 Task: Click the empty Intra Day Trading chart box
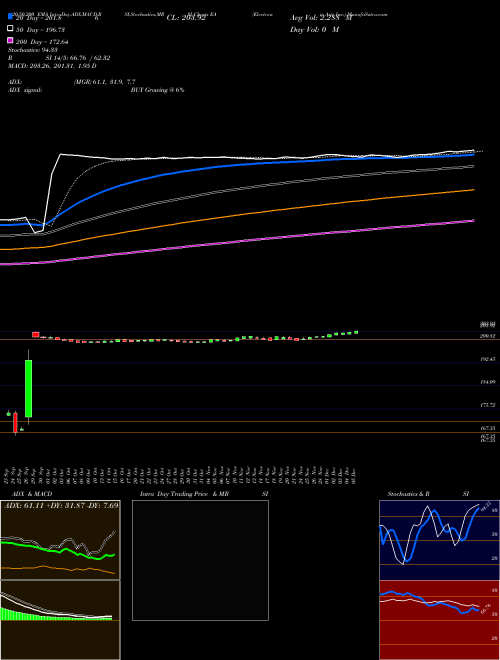tap(200, 560)
